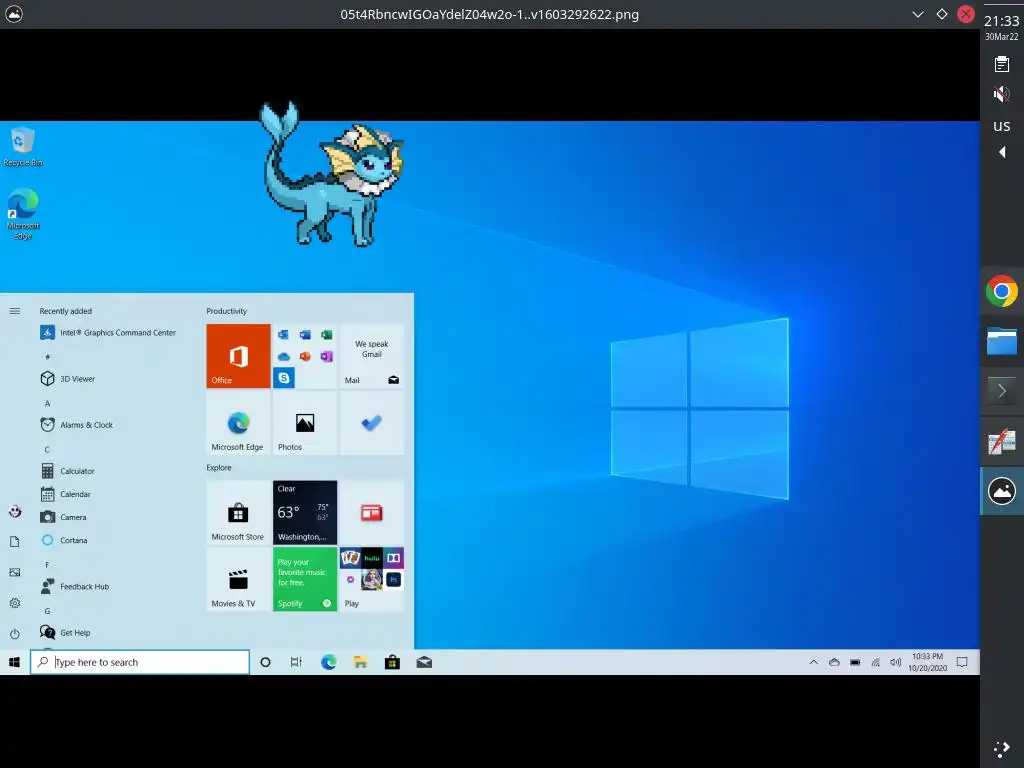
Task: Open the clipboard icon in side panel
Action: point(1002,64)
